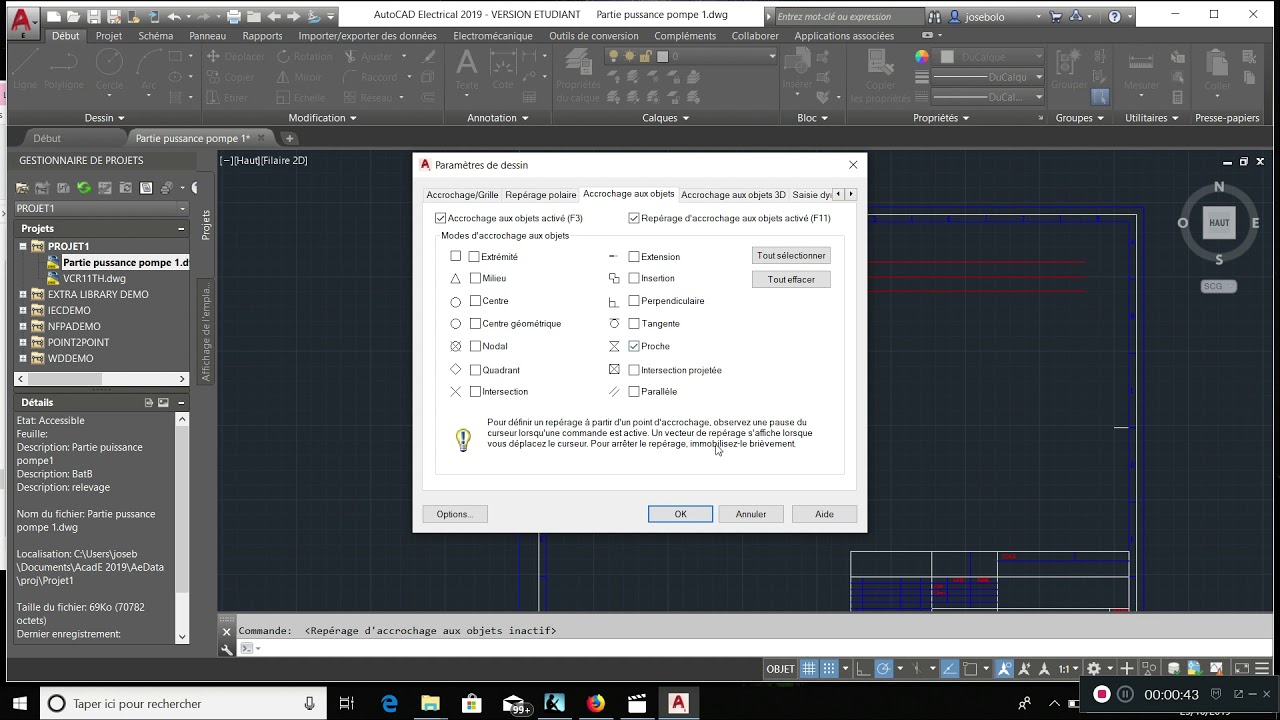
Task: Switch to the Accrochage aux objets 3D tab
Action: tap(733, 195)
